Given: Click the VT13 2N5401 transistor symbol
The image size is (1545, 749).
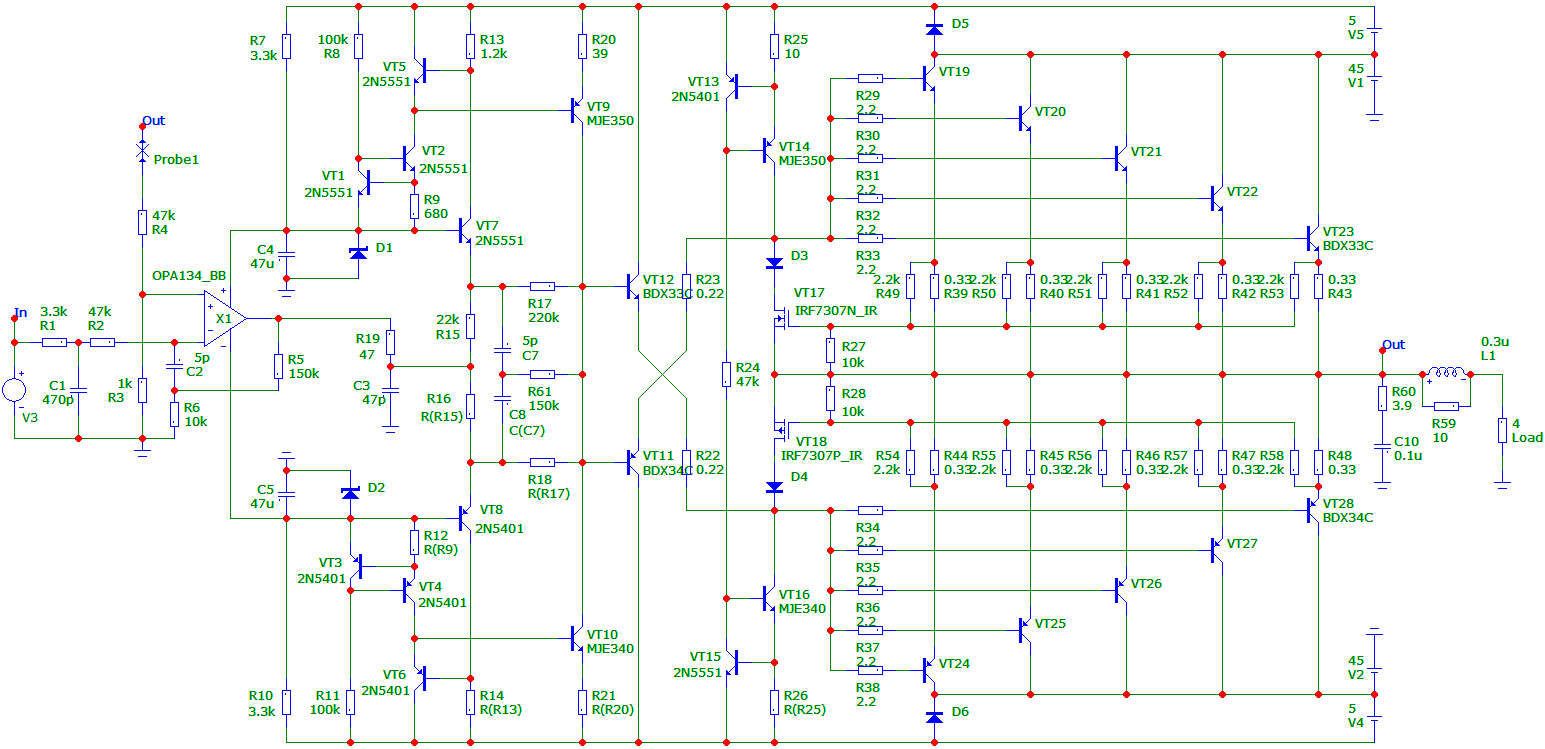Looking at the screenshot, I should [732, 86].
